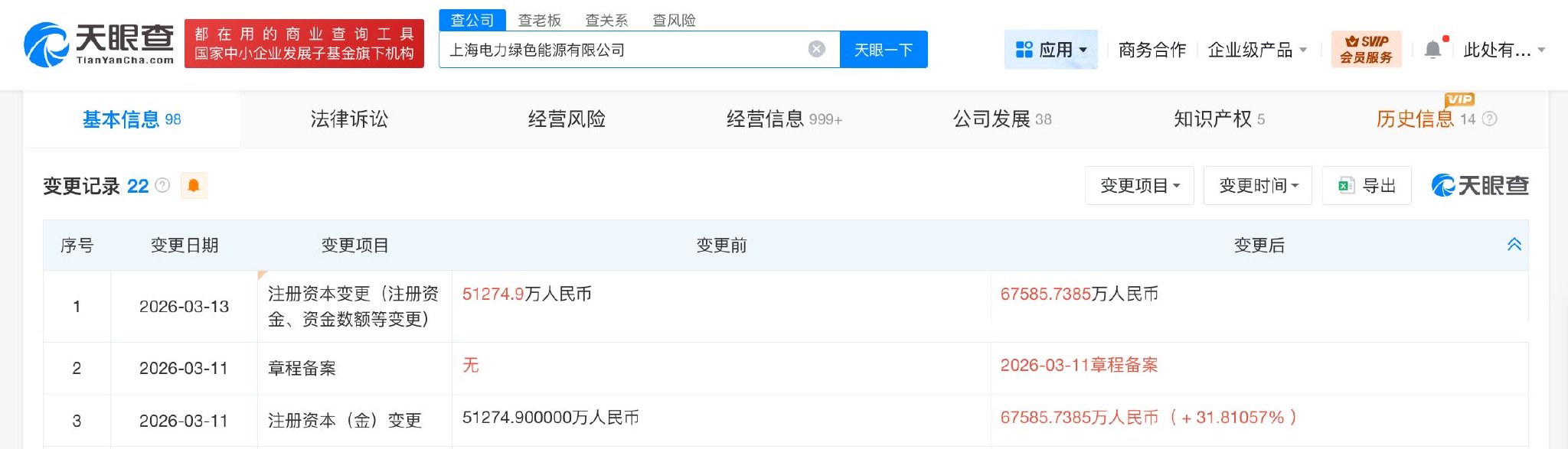
Task: Open the notification bell icon
Action: pos(1432,50)
